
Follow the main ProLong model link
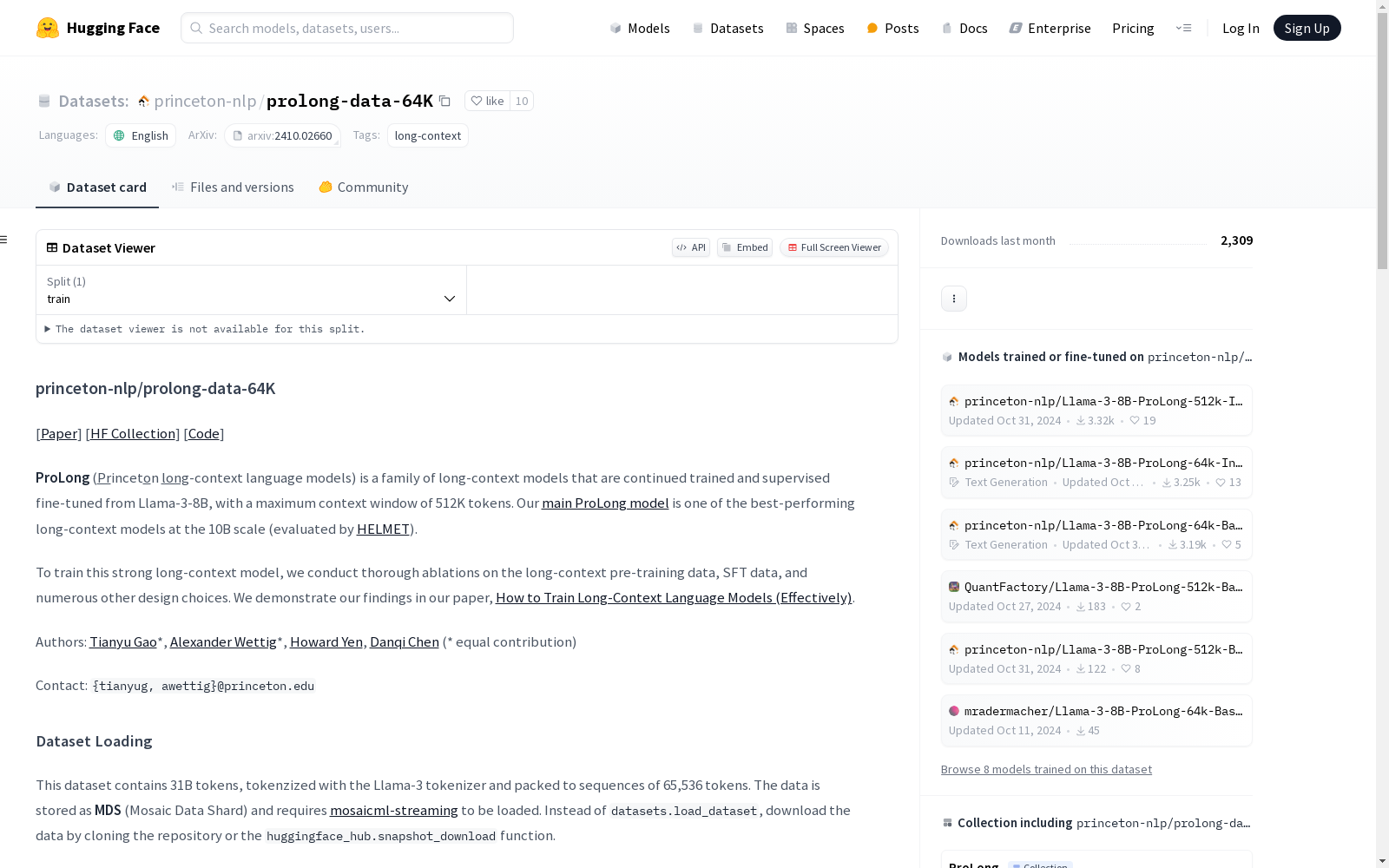(605, 503)
